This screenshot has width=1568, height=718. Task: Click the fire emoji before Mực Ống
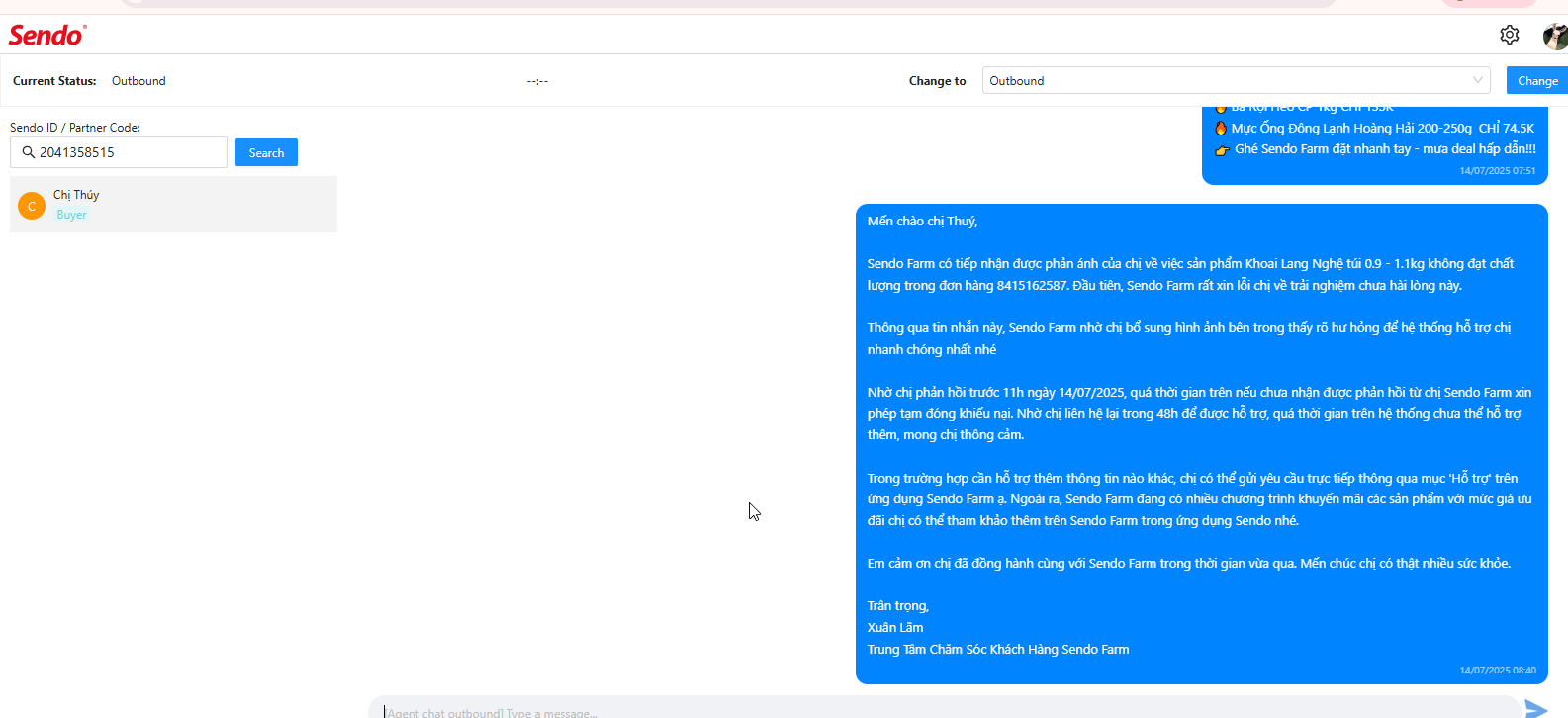click(x=1221, y=128)
